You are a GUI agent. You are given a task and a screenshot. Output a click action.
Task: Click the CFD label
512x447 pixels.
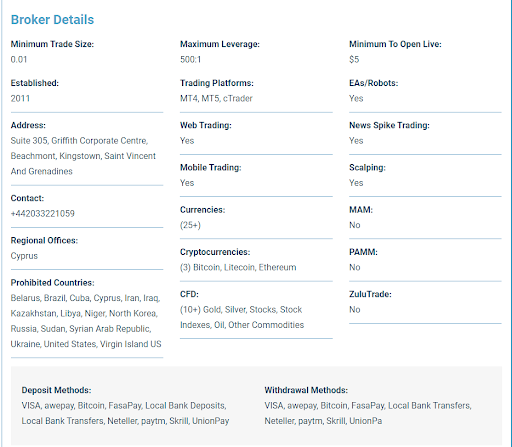point(189,294)
